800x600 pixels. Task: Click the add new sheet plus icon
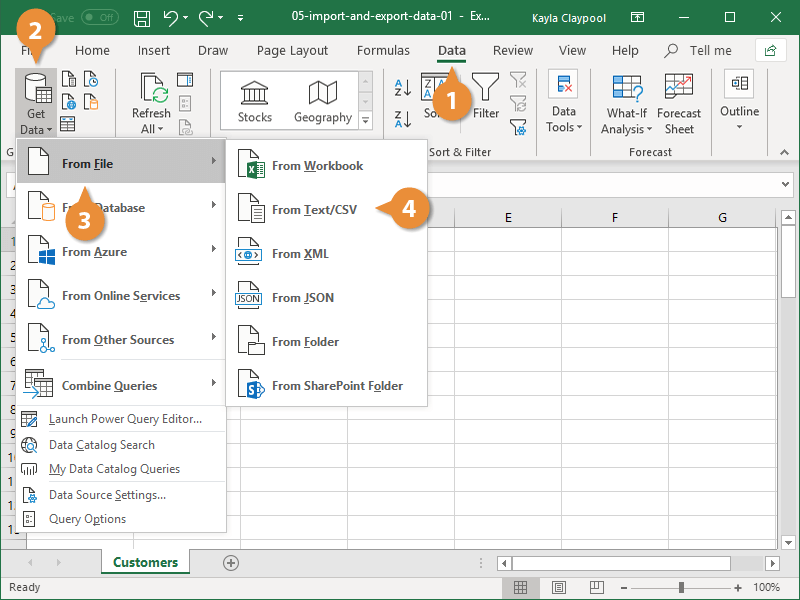click(x=231, y=563)
